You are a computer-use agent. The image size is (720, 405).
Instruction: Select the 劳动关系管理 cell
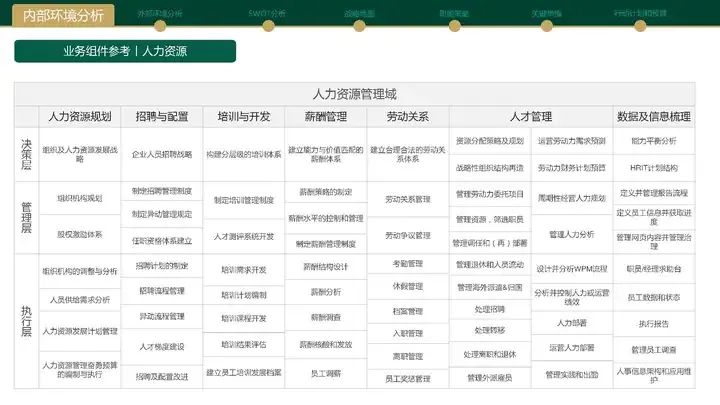tap(407, 199)
